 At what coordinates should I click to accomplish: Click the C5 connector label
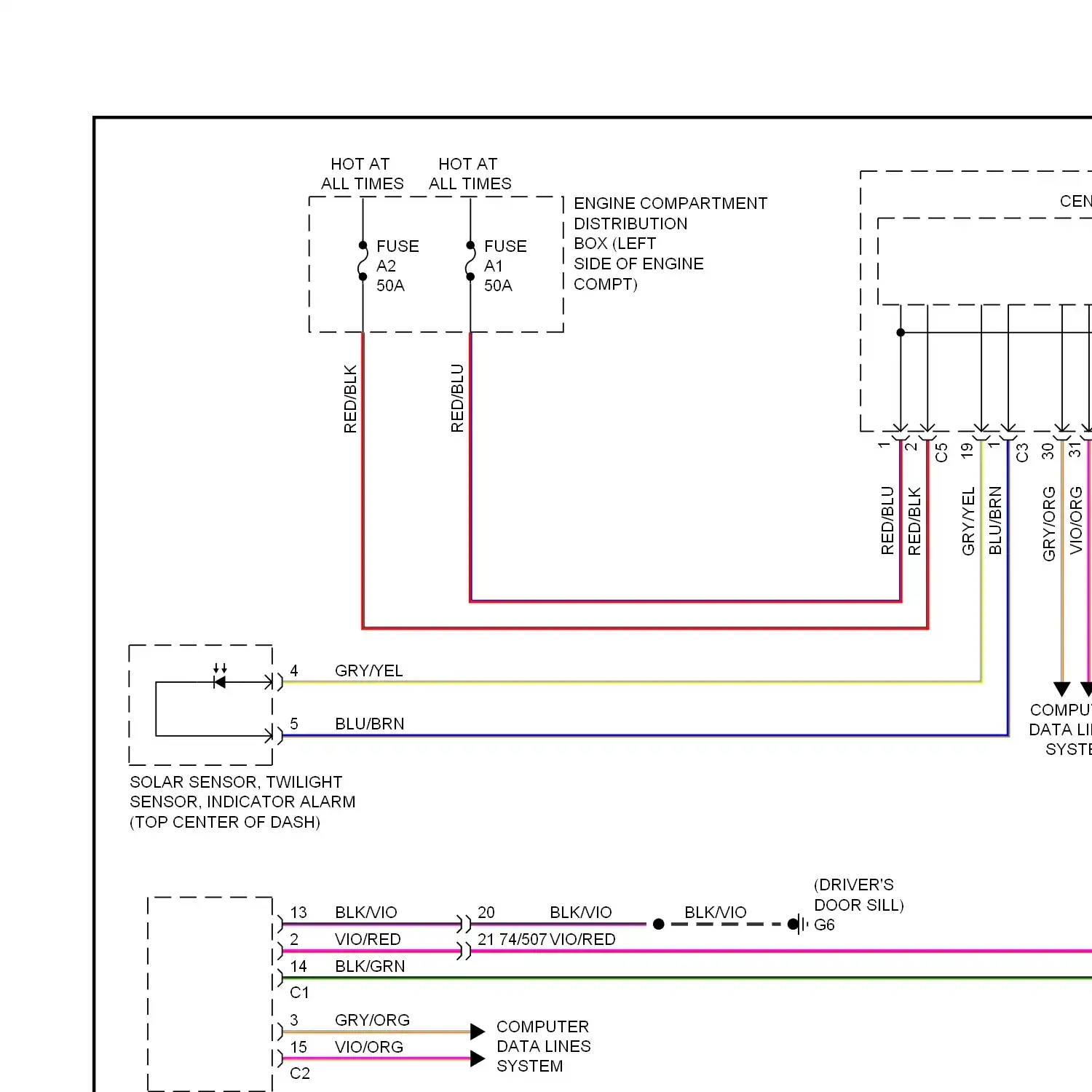(941, 452)
